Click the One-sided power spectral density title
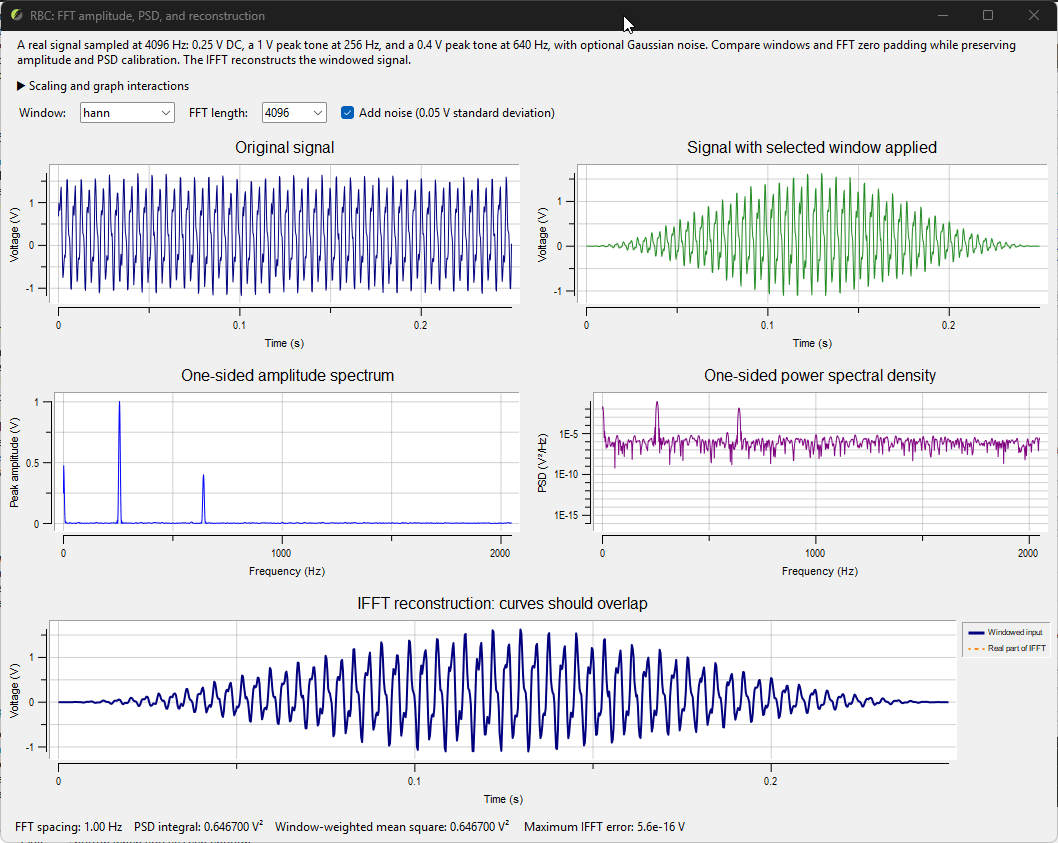The image size is (1058, 843). pos(820,375)
